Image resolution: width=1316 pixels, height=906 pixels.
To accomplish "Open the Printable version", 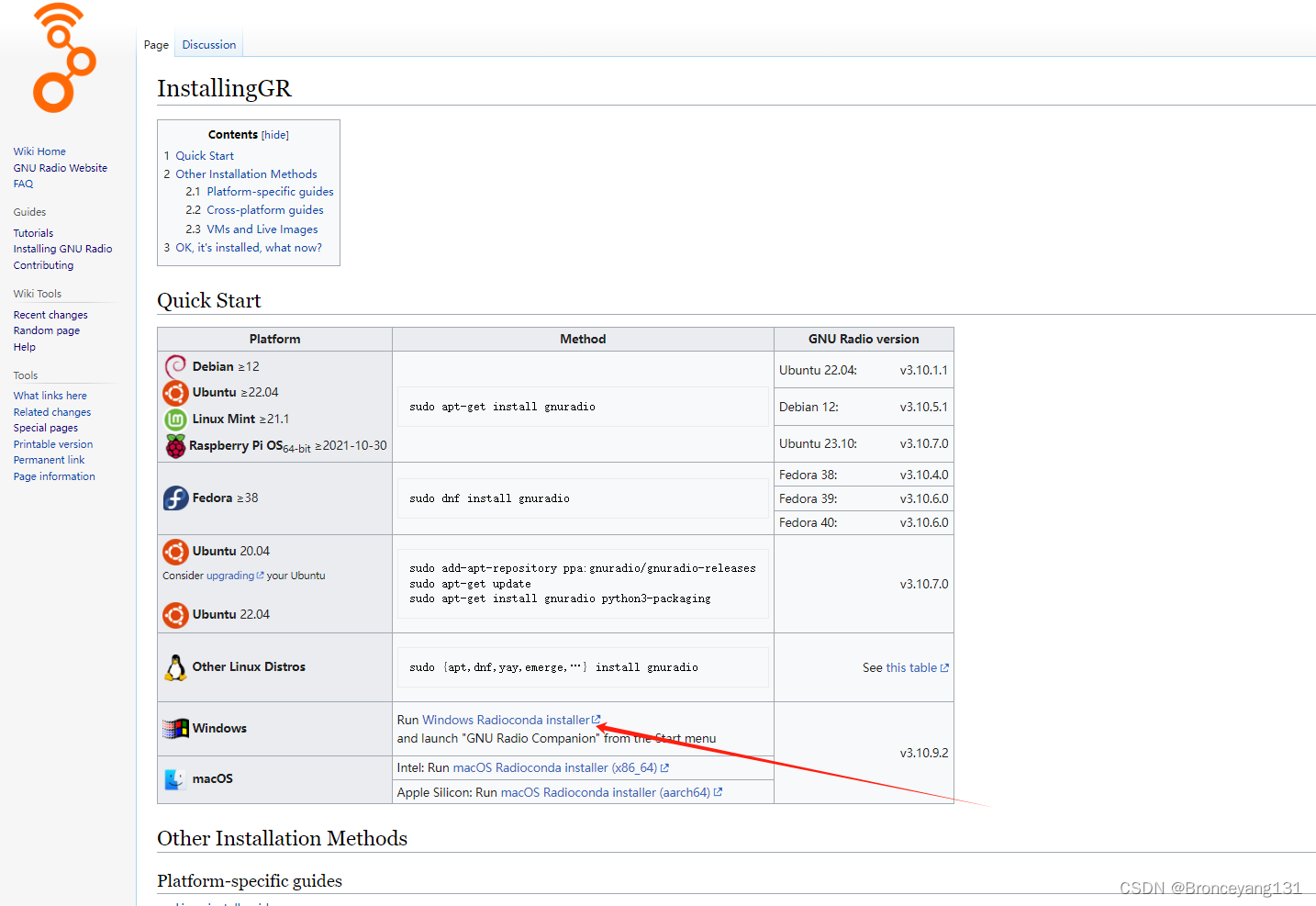I will (53, 444).
